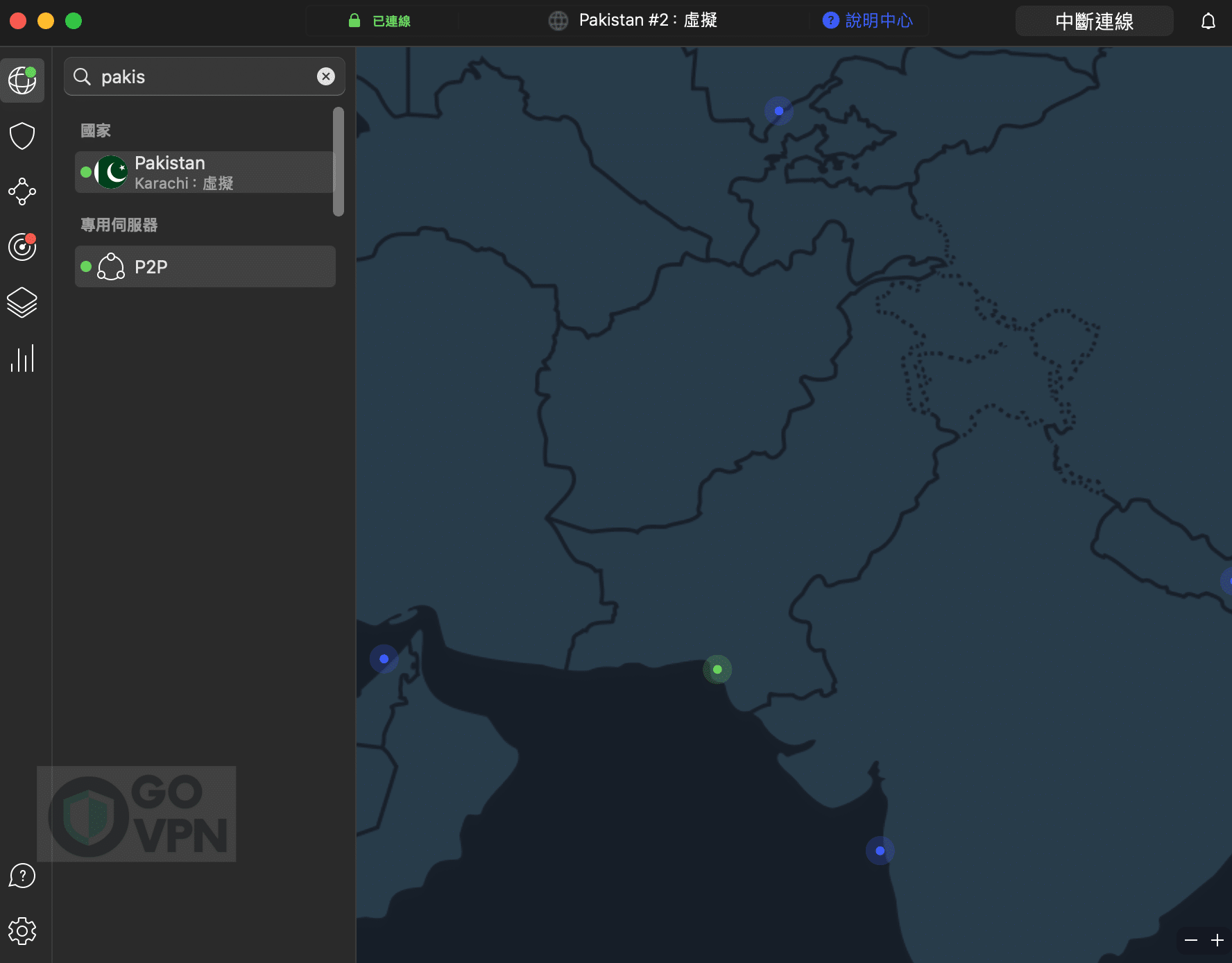Open the help chat bubble icon
Image resolution: width=1232 pixels, height=963 pixels.
point(22,876)
